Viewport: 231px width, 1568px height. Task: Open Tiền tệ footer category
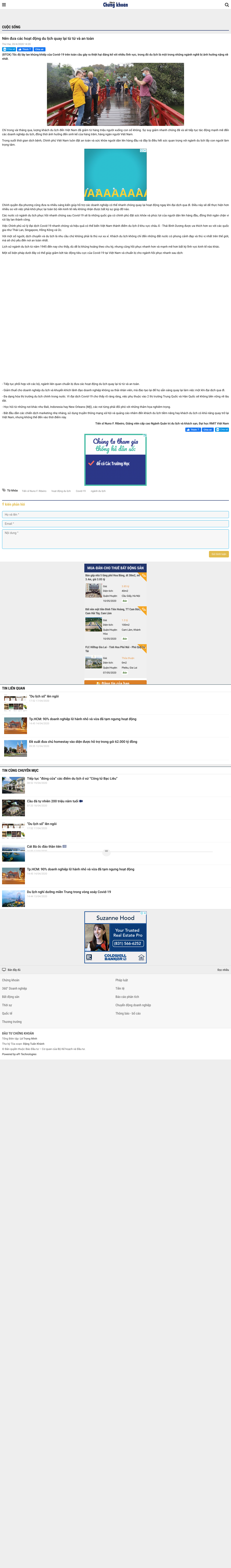[x=120, y=989]
